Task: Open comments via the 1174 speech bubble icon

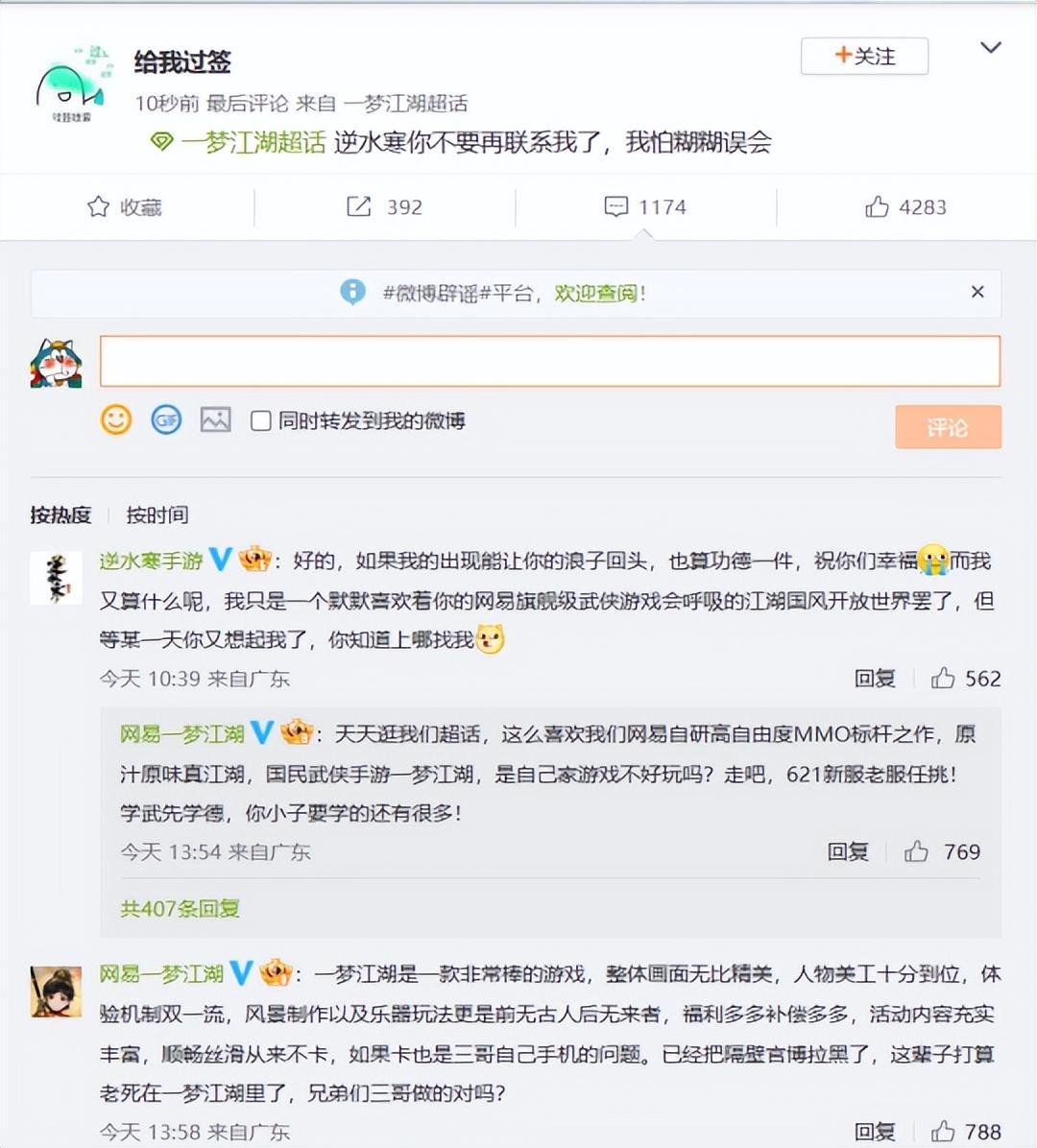Action: [615, 207]
